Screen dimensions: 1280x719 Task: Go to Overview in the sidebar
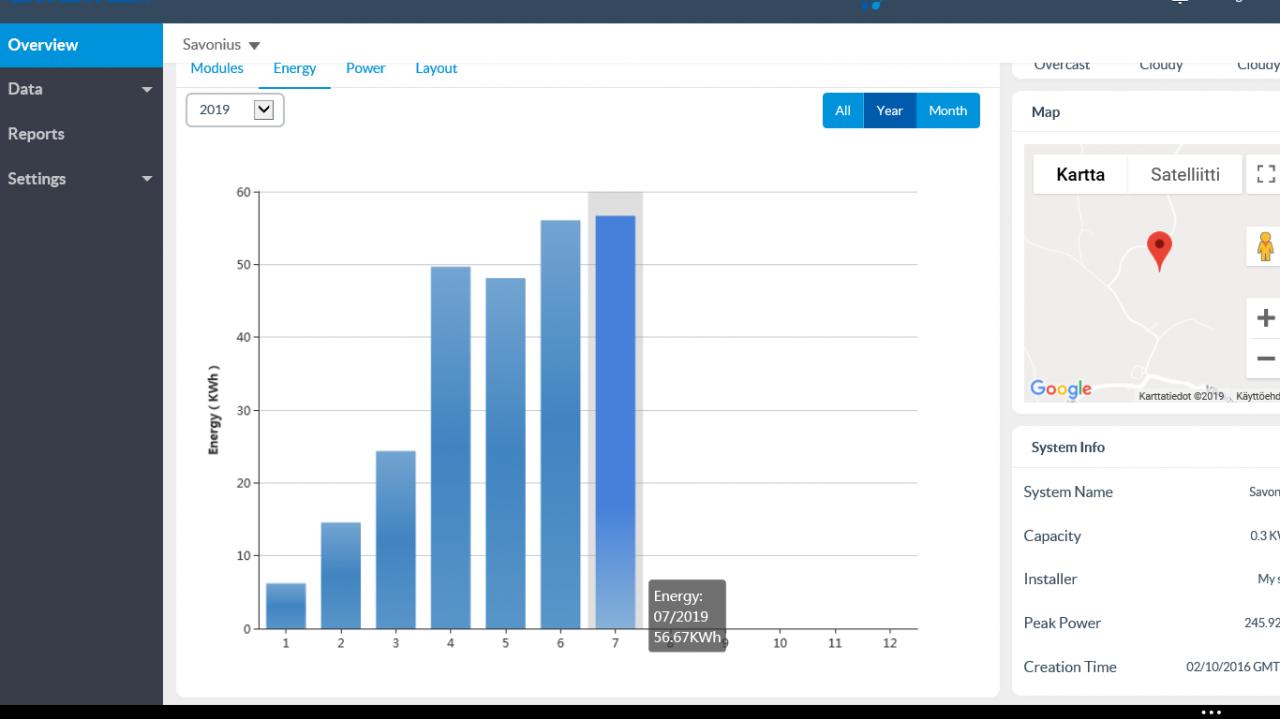[x=81, y=45]
